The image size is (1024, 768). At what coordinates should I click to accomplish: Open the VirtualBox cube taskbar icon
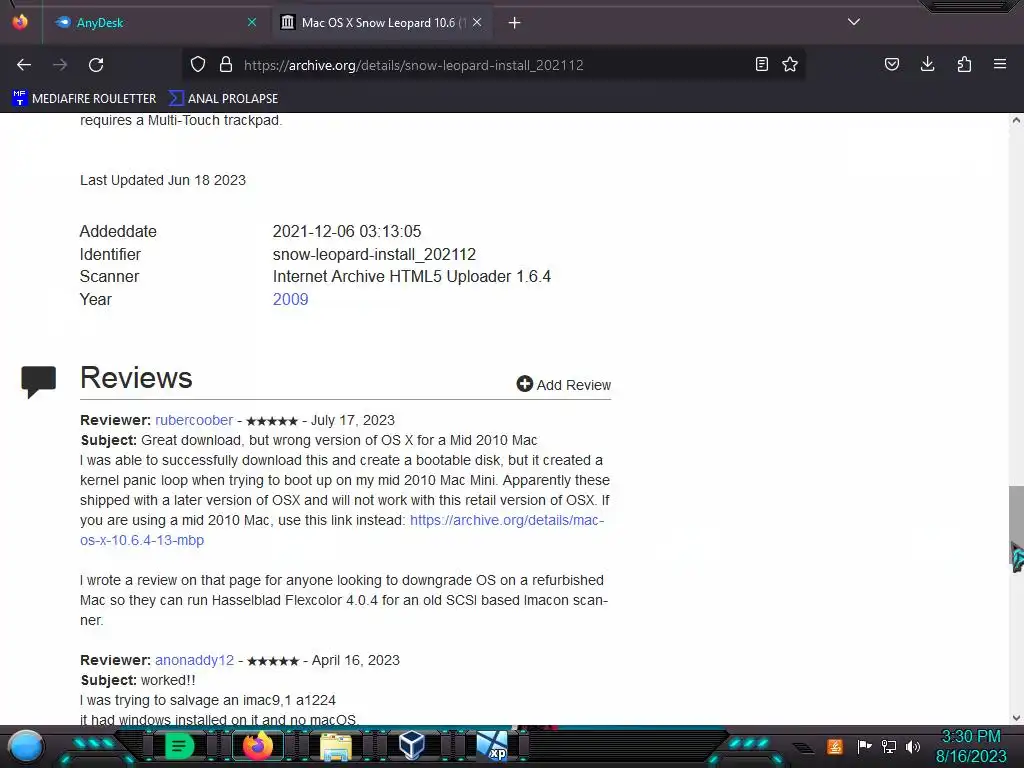(411, 746)
